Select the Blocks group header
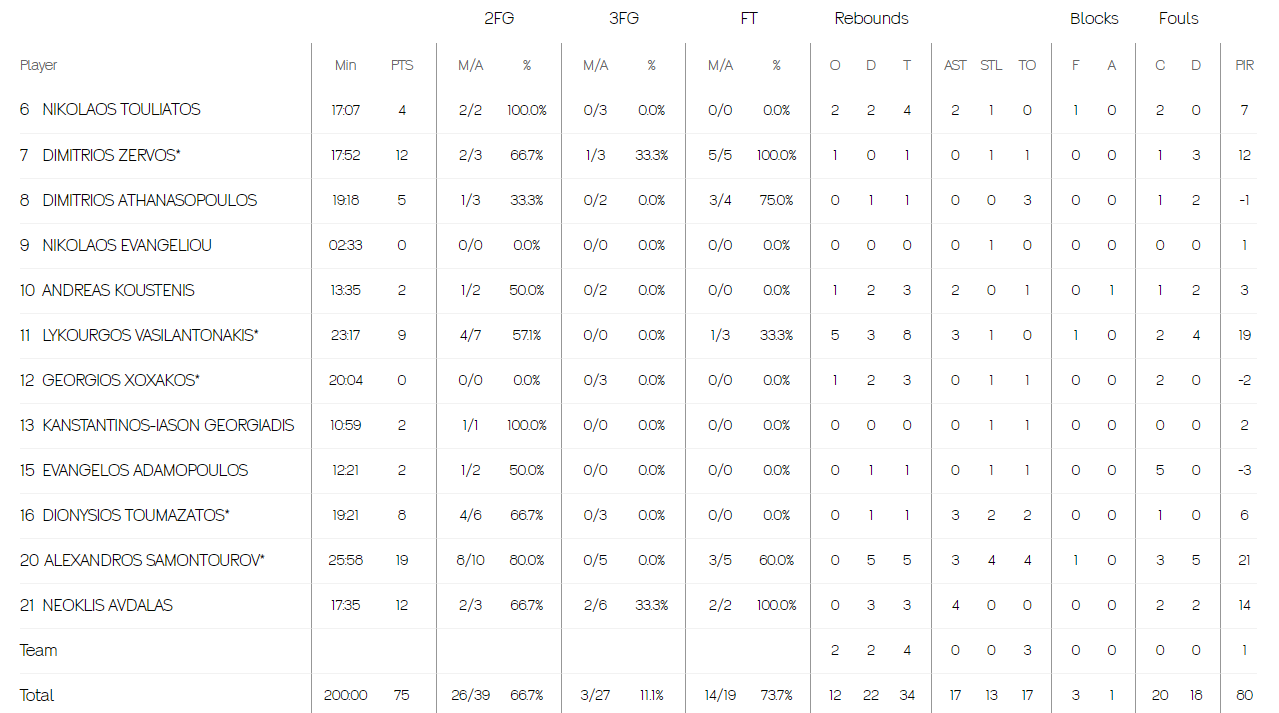This screenshot has width=1279, height=713. click(1094, 18)
